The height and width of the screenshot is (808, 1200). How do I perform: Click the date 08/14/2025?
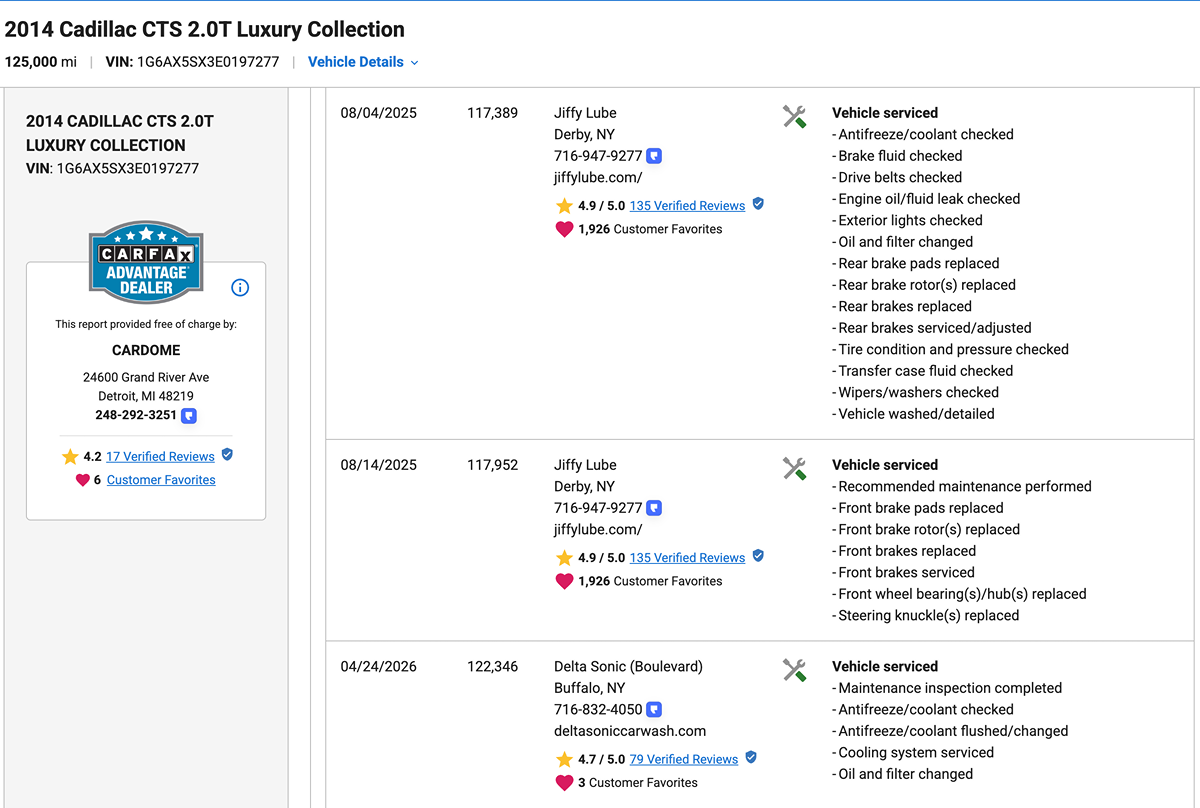tap(378, 465)
